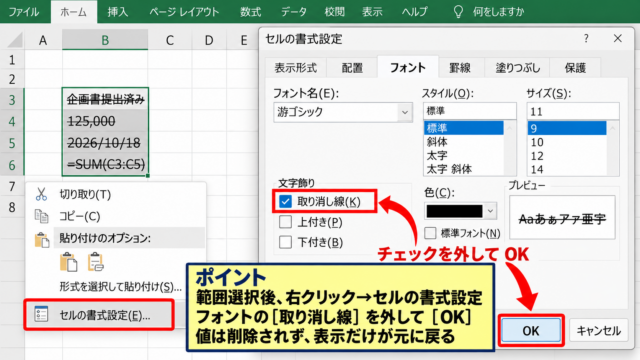This screenshot has height=360, width=640.
Task: Click the Format Cells menu icon
Action: [x=41, y=314]
